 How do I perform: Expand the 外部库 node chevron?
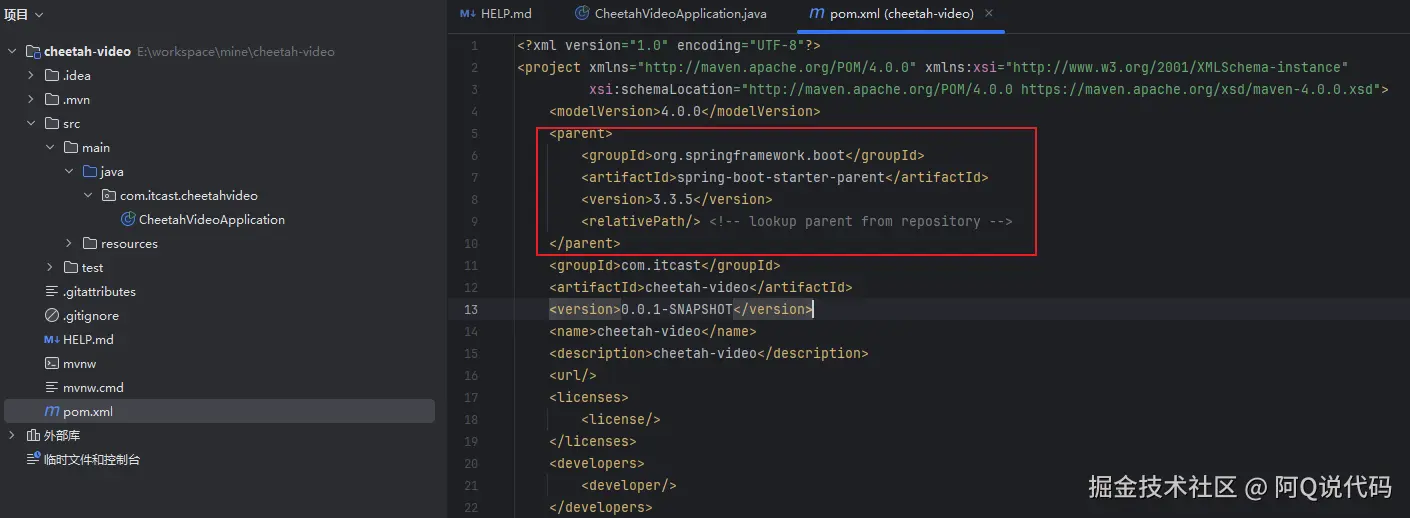coord(12,436)
